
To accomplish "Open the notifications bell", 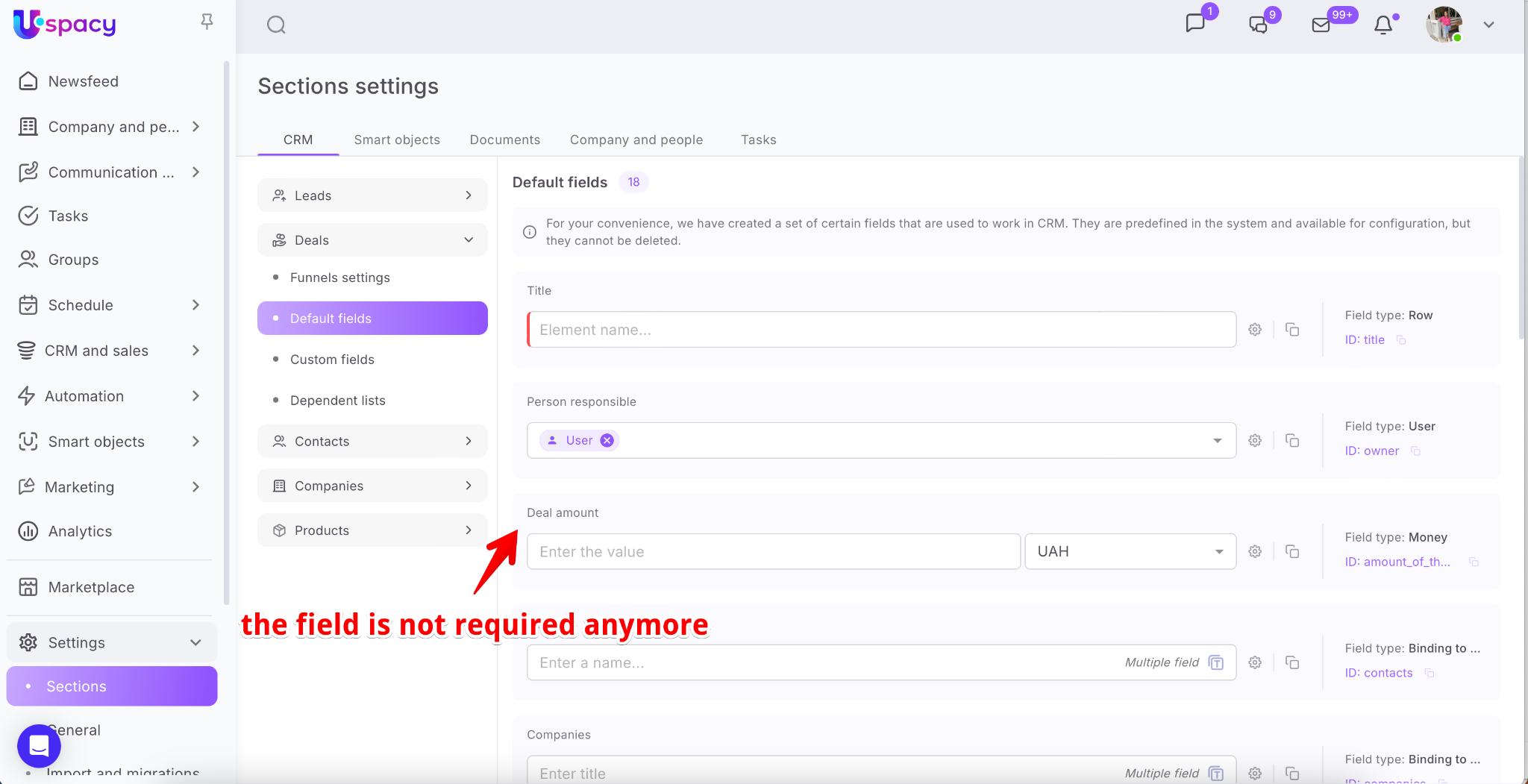I will [x=1383, y=25].
